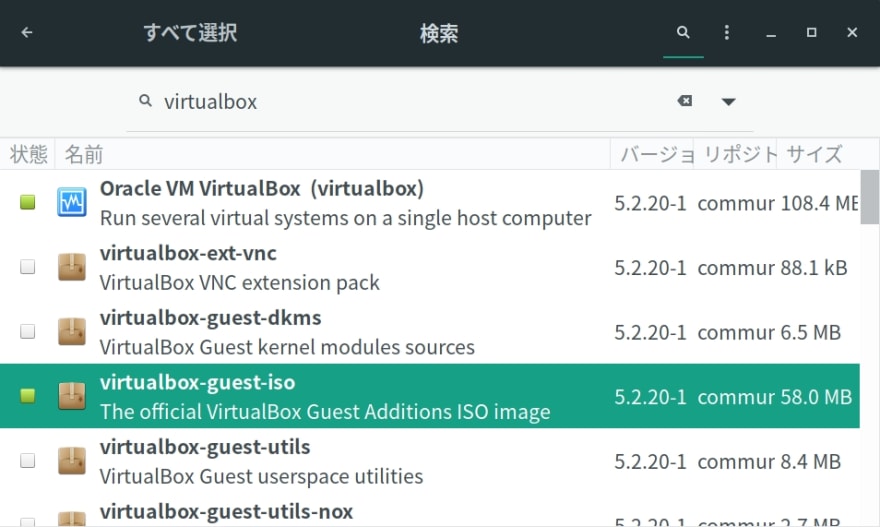Minimize the package manager window
880x527 pixels.
click(x=771, y=34)
